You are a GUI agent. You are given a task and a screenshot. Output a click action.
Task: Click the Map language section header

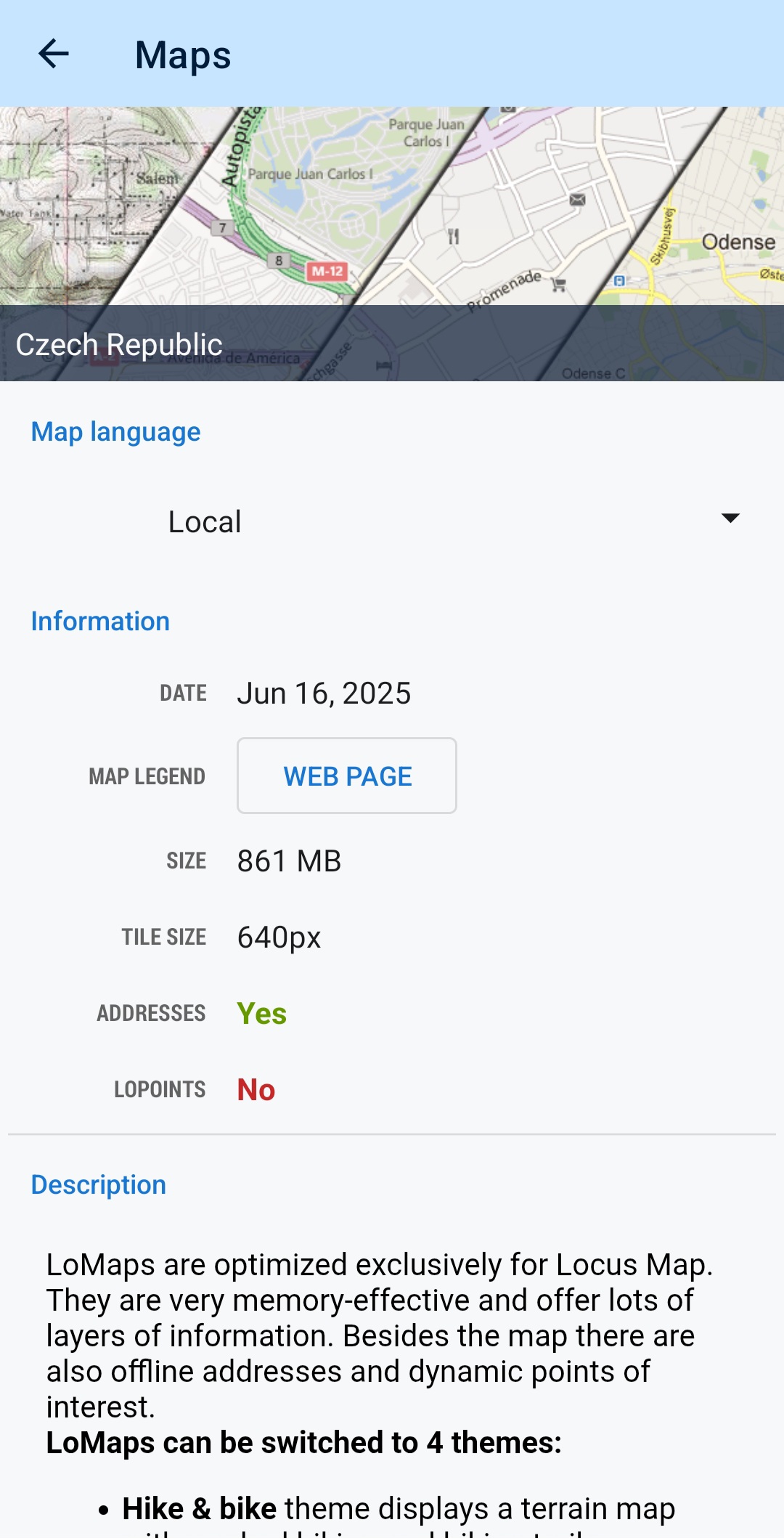point(115,432)
